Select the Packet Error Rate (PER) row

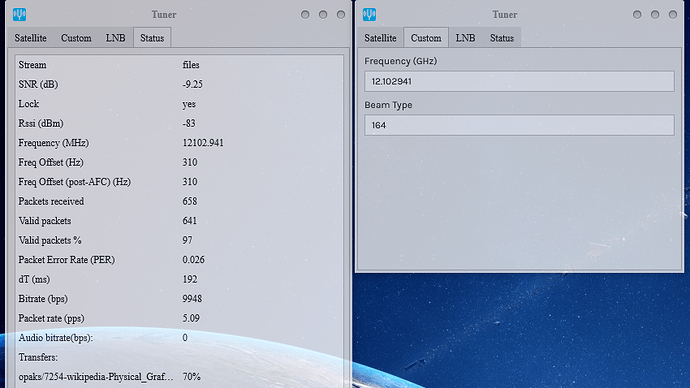click(x=180, y=260)
